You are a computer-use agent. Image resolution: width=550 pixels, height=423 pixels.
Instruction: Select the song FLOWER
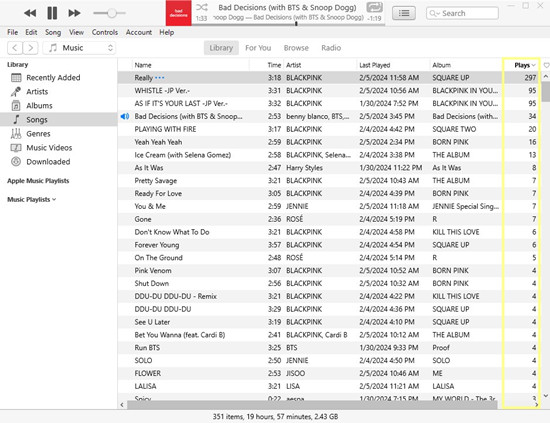148,374
